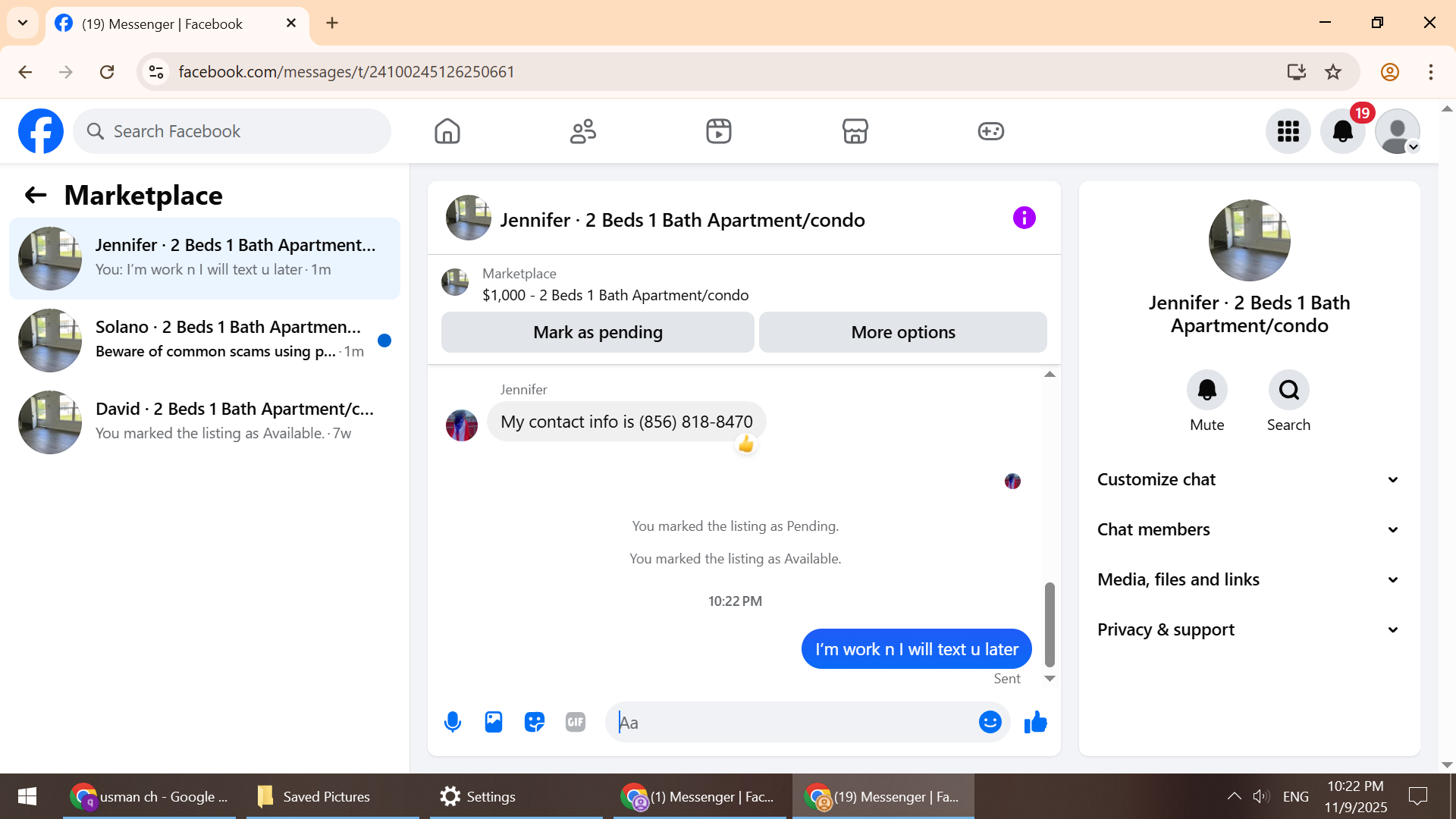The image size is (1456, 819).
Task: Open Jennifer's sender avatar beside message
Action: [x=462, y=425]
